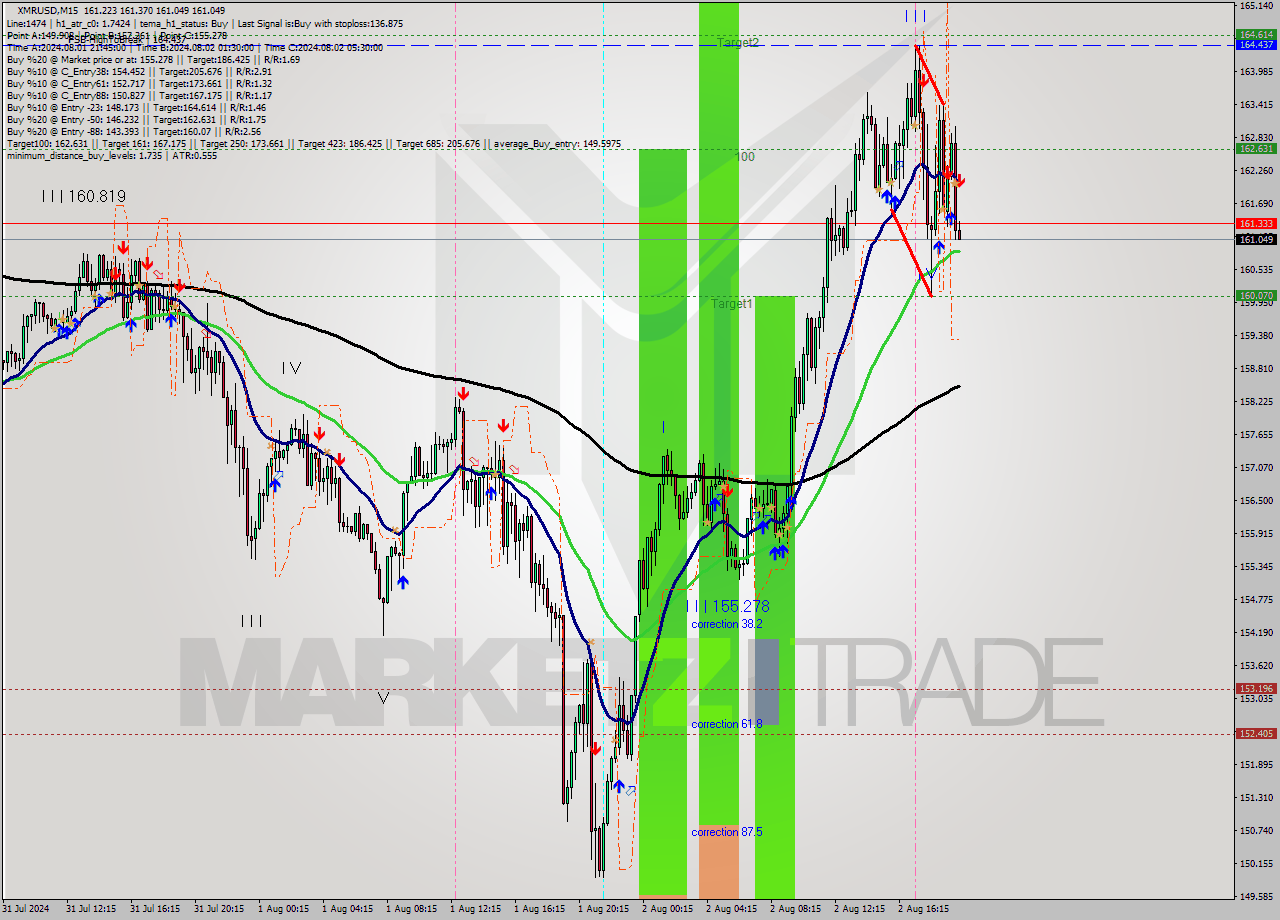Click the 'correction 61.8' label

(727, 724)
